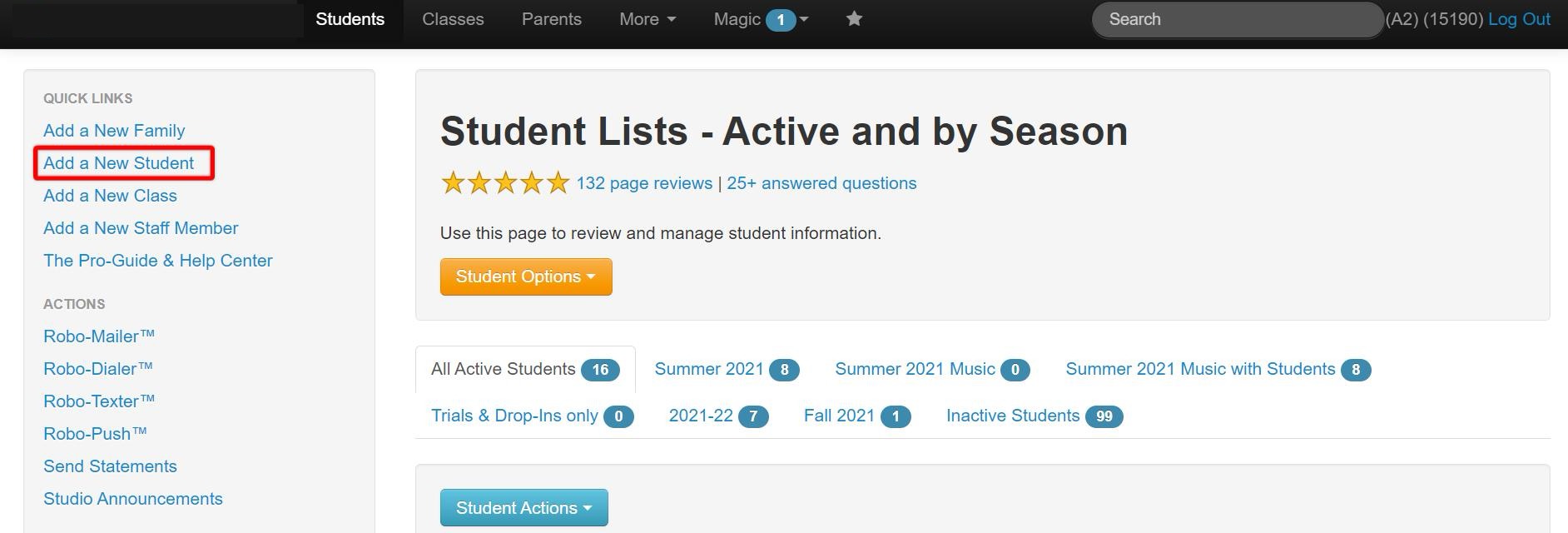Expand the More navigation menu
1568x533 pixels.
tap(647, 19)
